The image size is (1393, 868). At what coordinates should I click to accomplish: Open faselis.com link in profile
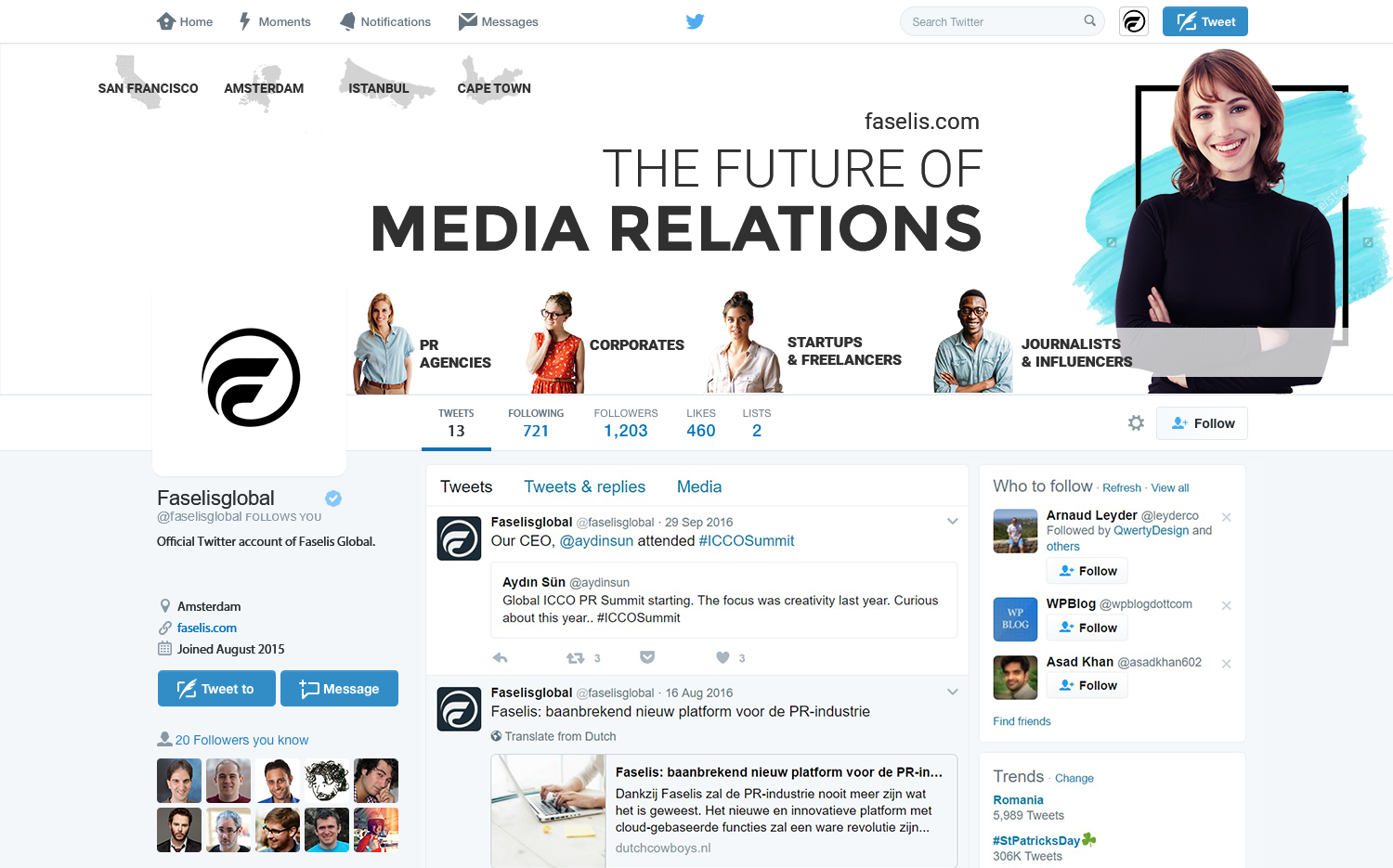(207, 628)
